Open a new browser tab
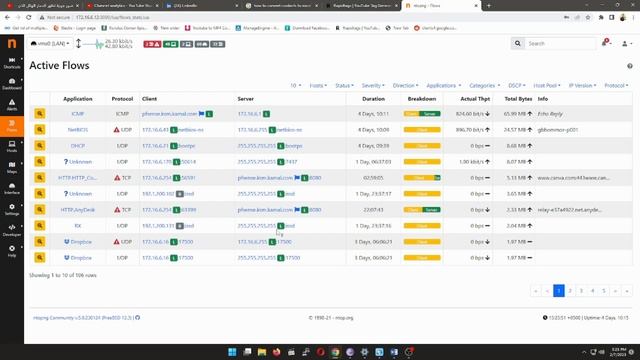The height and width of the screenshot is (360, 640). click(x=489, y=6)
